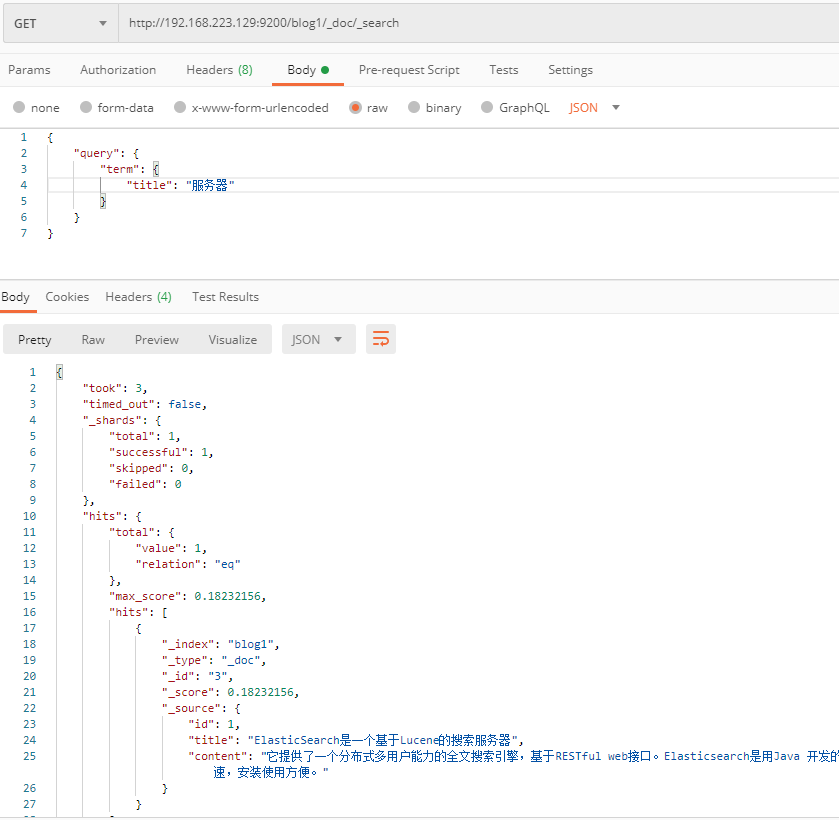Click the "max_score" value 0.18232156
839x820 pixels.
tap(227, 596)
